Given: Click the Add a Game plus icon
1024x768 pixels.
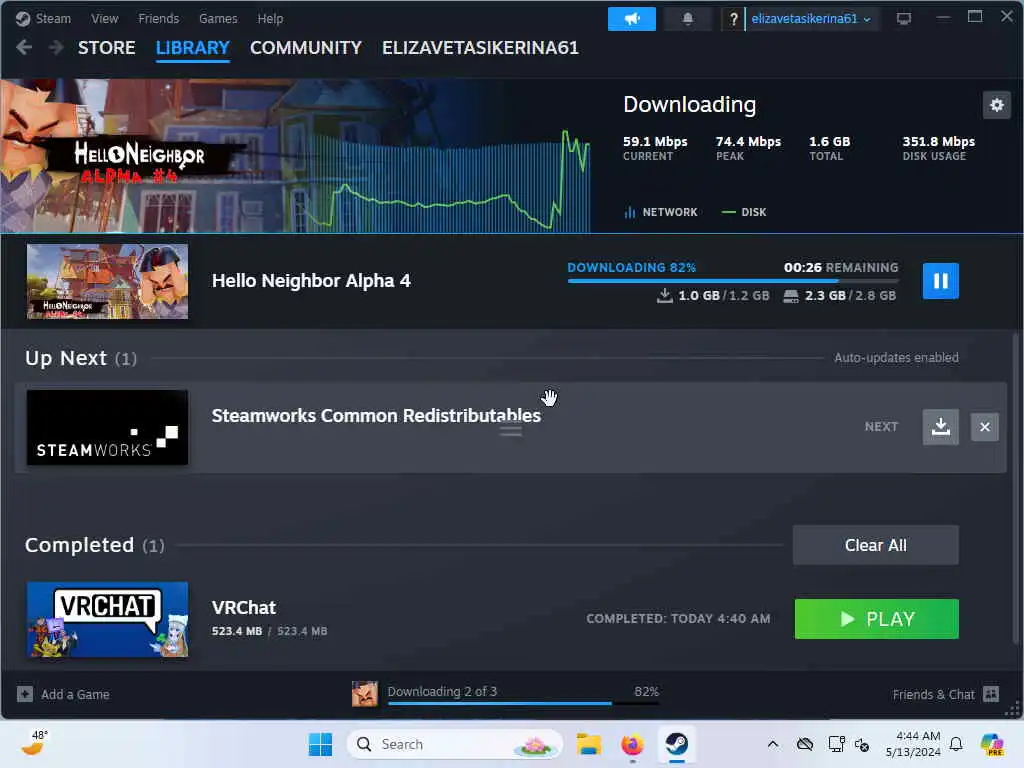Looking at the screenshot, I should 25,694.
